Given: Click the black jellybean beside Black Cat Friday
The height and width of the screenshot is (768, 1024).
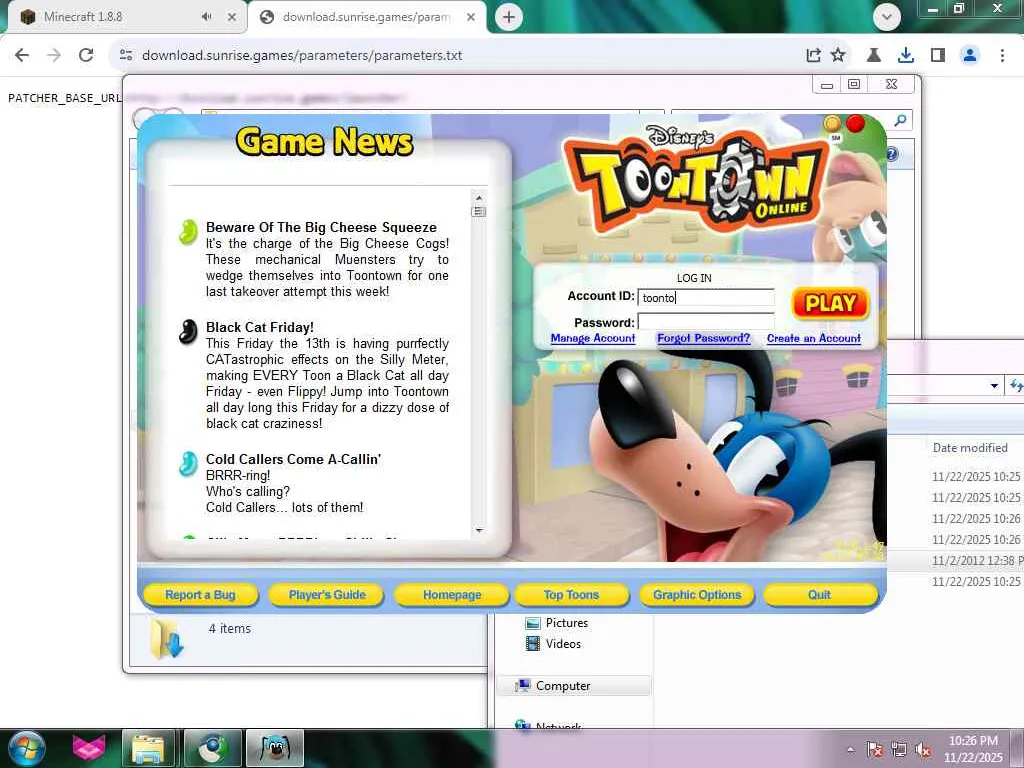Looking at the screenshot, I should coord(188,332).
